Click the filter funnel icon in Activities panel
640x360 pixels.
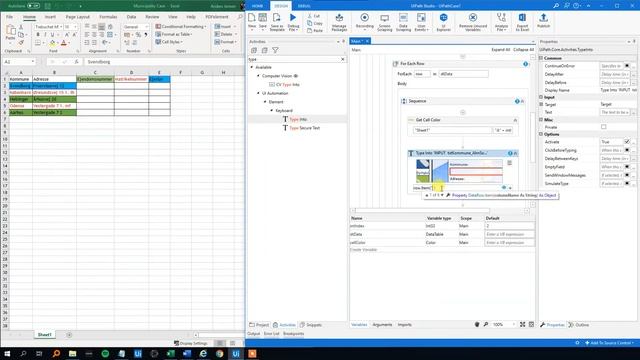coord(276,50)
